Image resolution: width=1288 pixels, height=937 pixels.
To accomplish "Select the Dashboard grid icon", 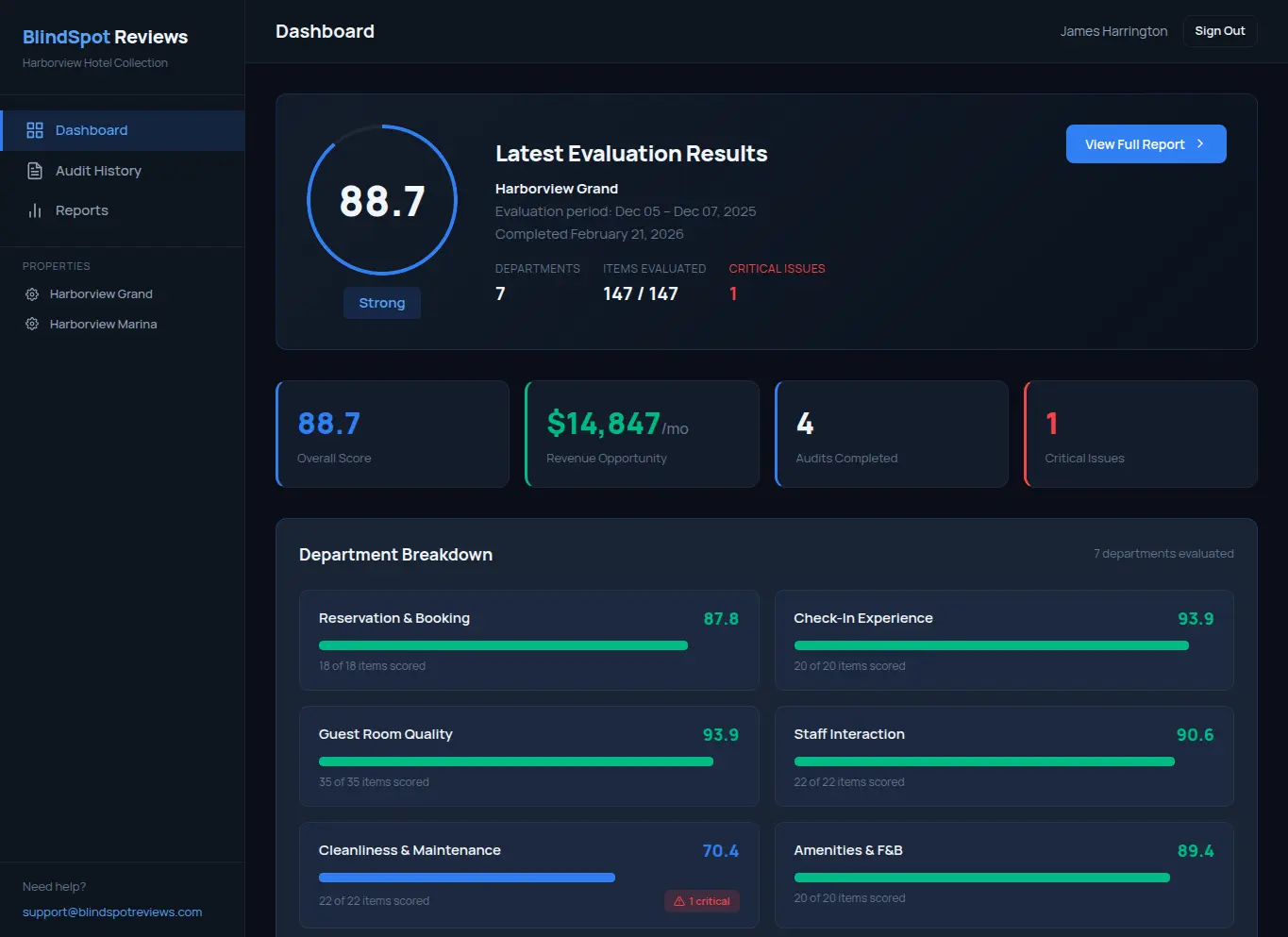I will pyautogui.click(x=35, y=129).
